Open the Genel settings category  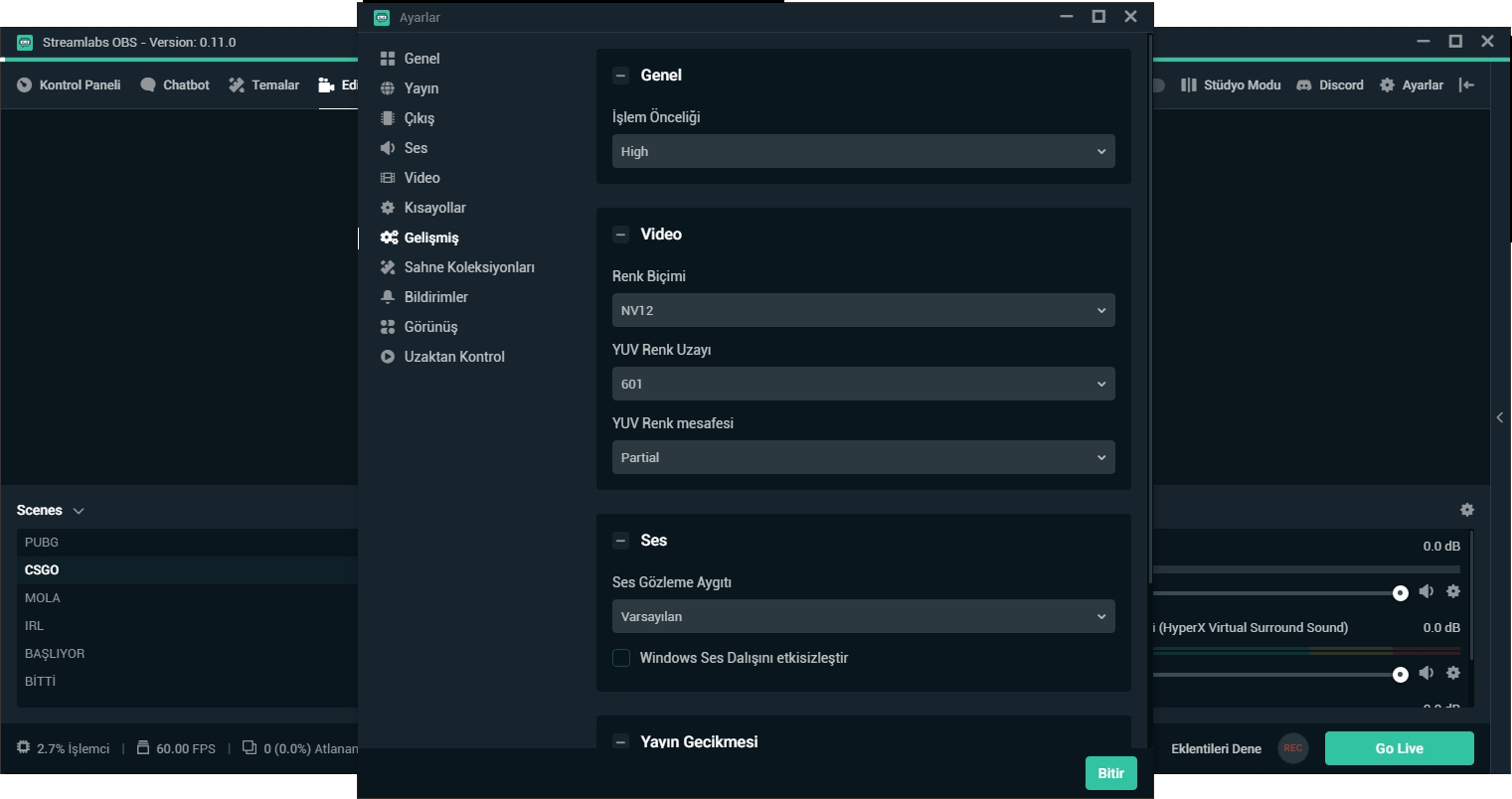click(x=421, y=59)
